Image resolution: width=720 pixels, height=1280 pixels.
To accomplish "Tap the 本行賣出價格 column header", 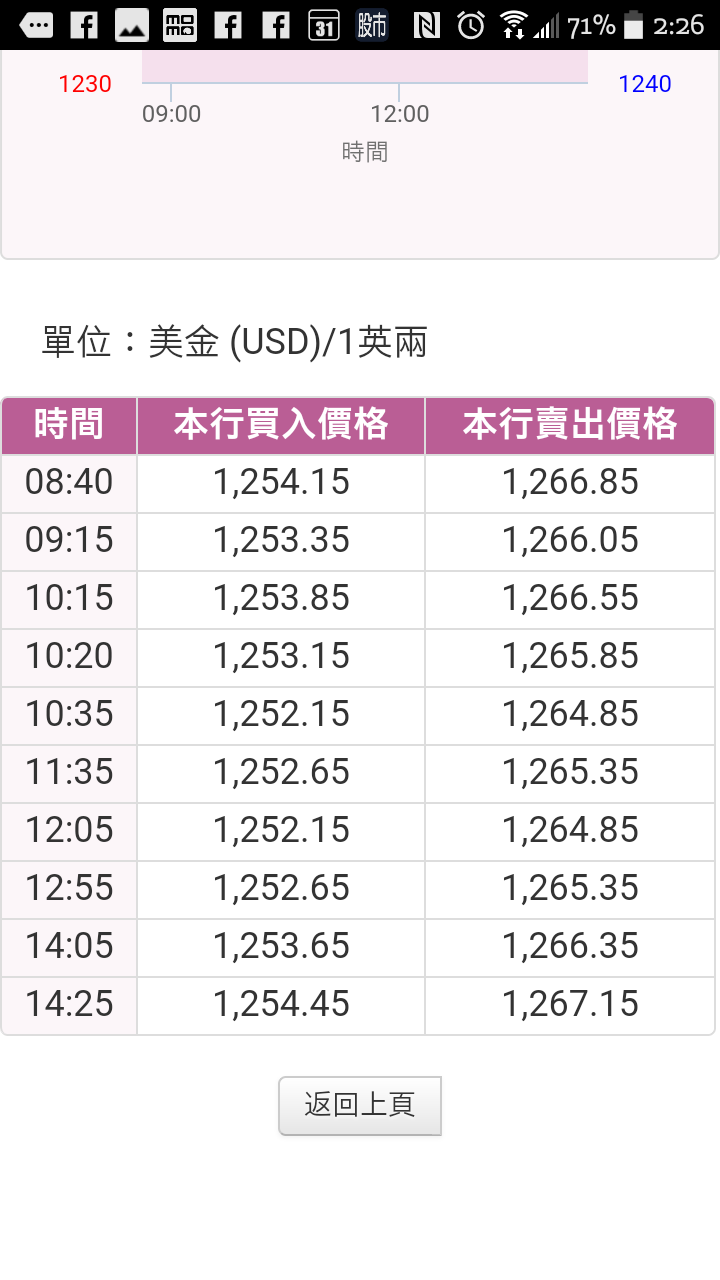I will [x=570, y=425].
